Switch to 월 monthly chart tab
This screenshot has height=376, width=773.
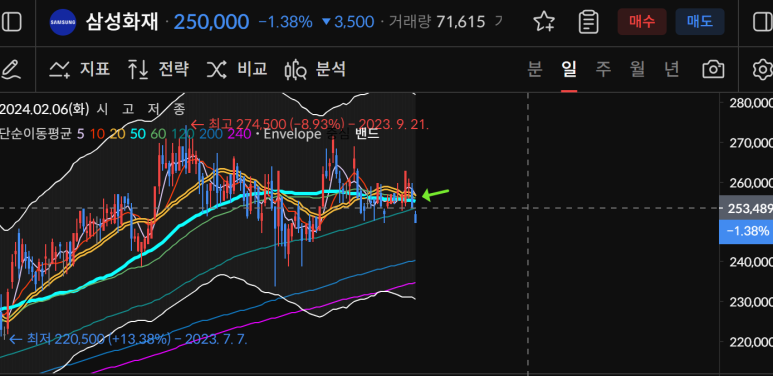click(637, 69)
